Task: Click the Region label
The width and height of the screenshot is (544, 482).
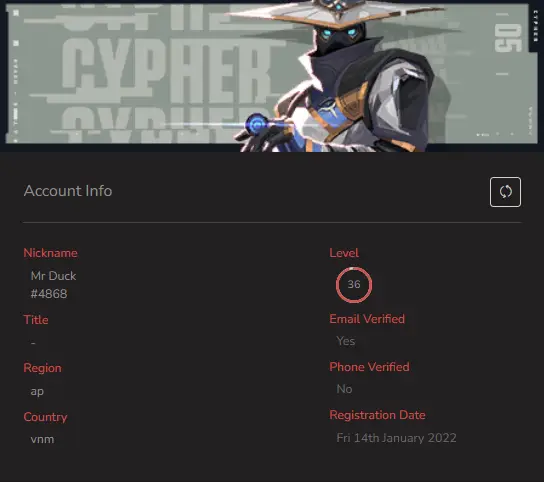Action: 42,368
